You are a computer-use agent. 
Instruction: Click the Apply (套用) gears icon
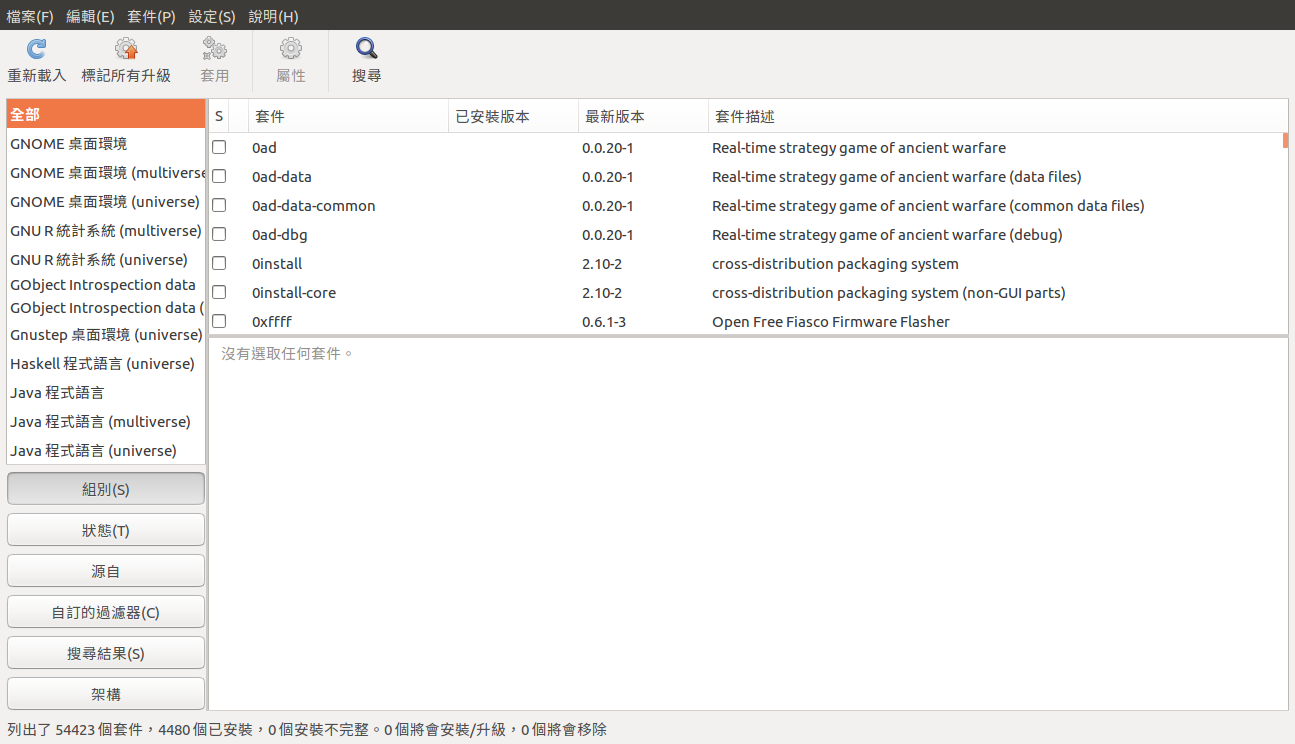click(214, 49)
